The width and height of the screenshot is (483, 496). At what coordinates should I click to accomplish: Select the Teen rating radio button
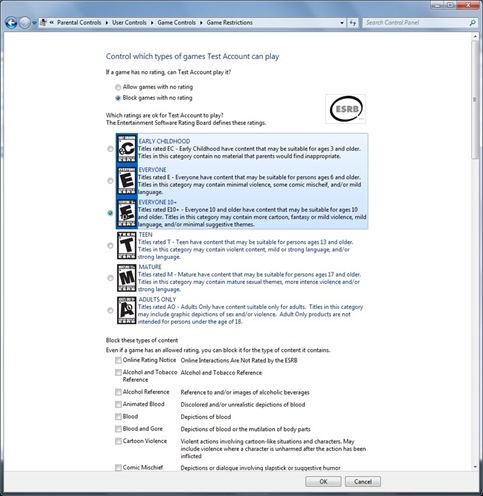point(110,246)
